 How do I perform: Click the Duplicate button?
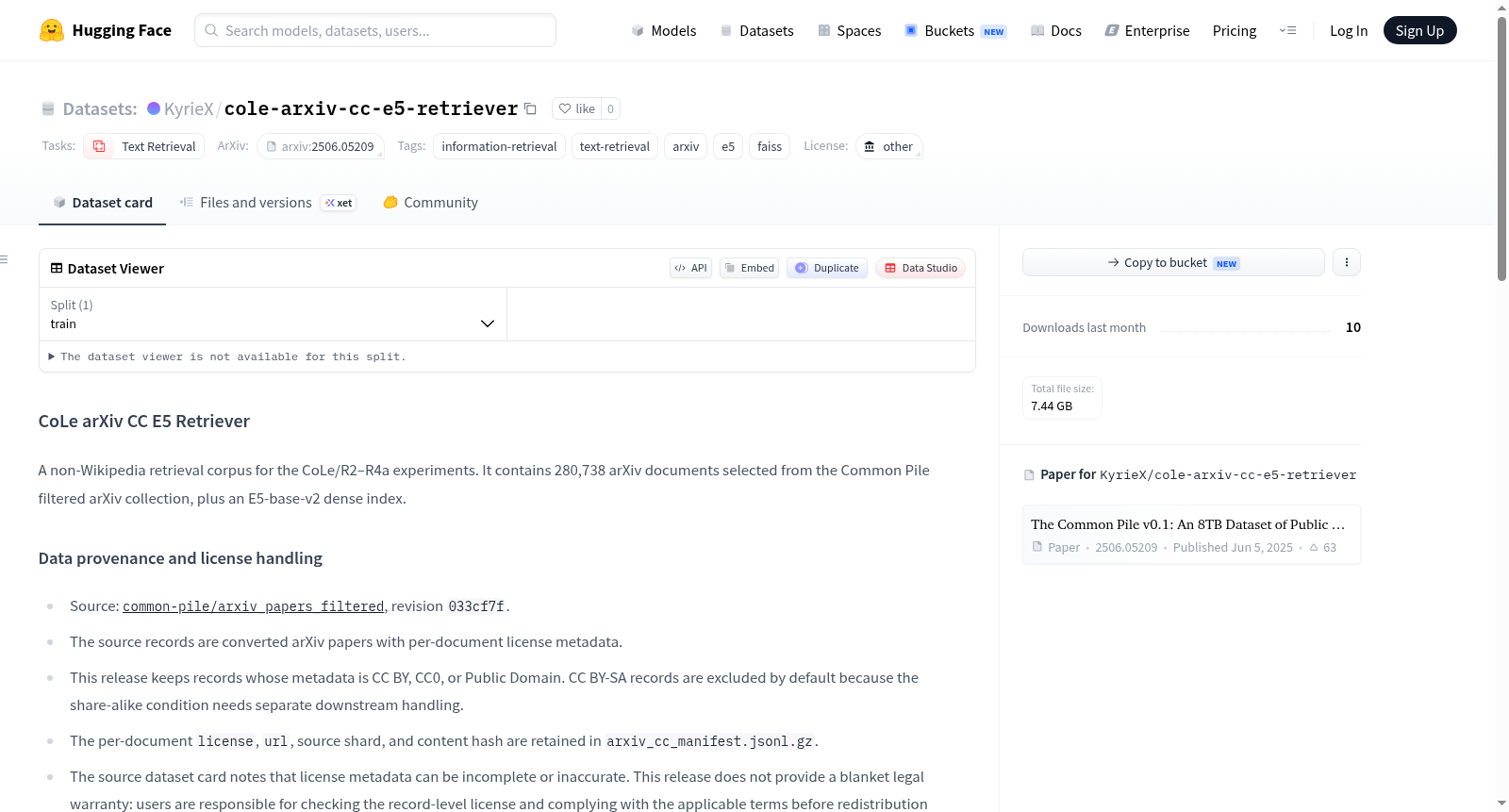pyautogui.click(x=827, y=268)
